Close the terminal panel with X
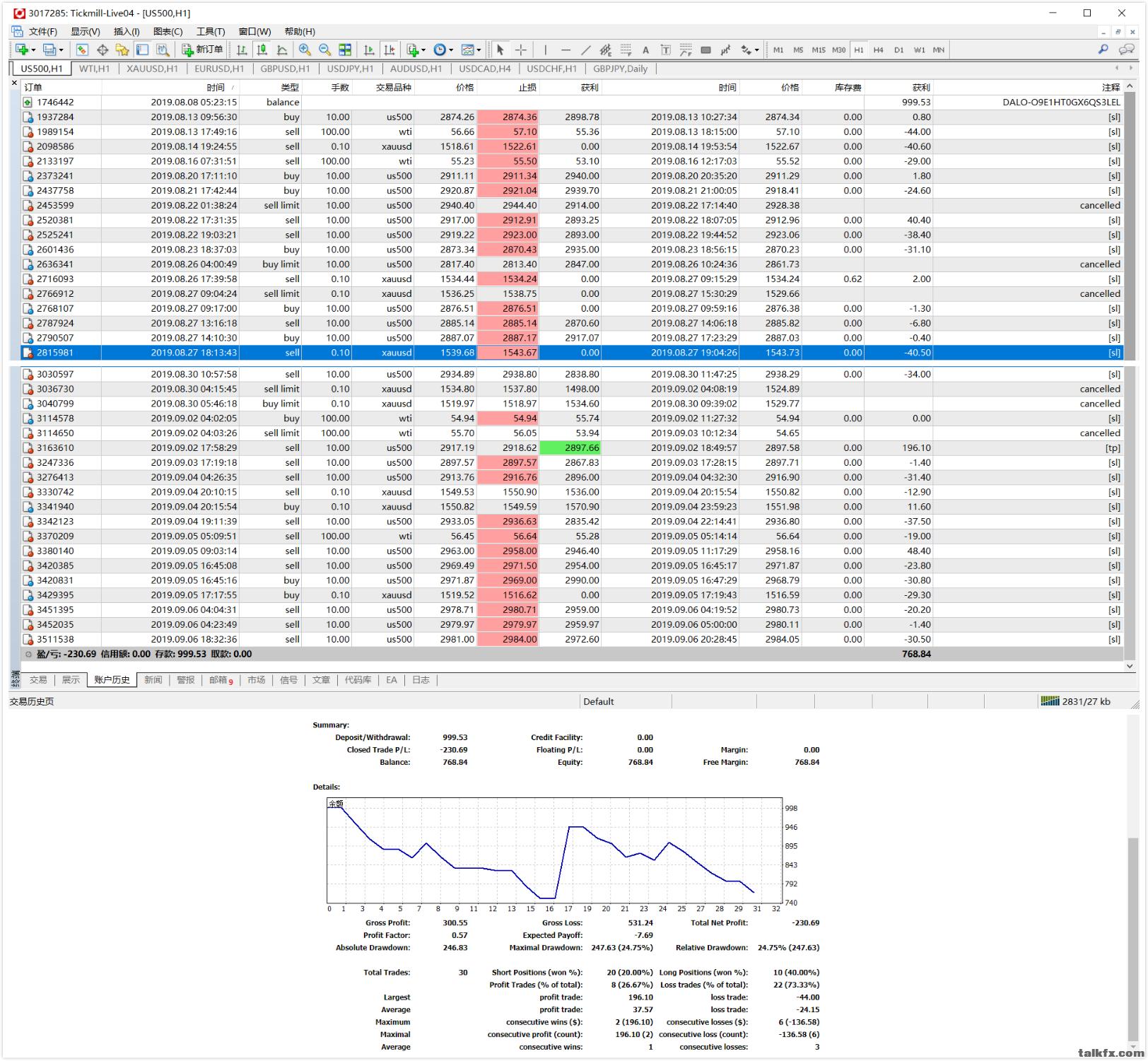Viewport: 1148px width, 1061px height. pos(14,84)
